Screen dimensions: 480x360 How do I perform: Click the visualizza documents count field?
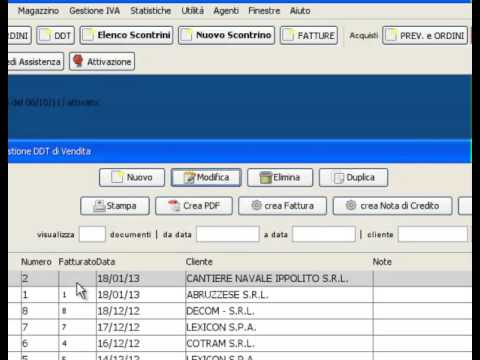tap(92, 234)
